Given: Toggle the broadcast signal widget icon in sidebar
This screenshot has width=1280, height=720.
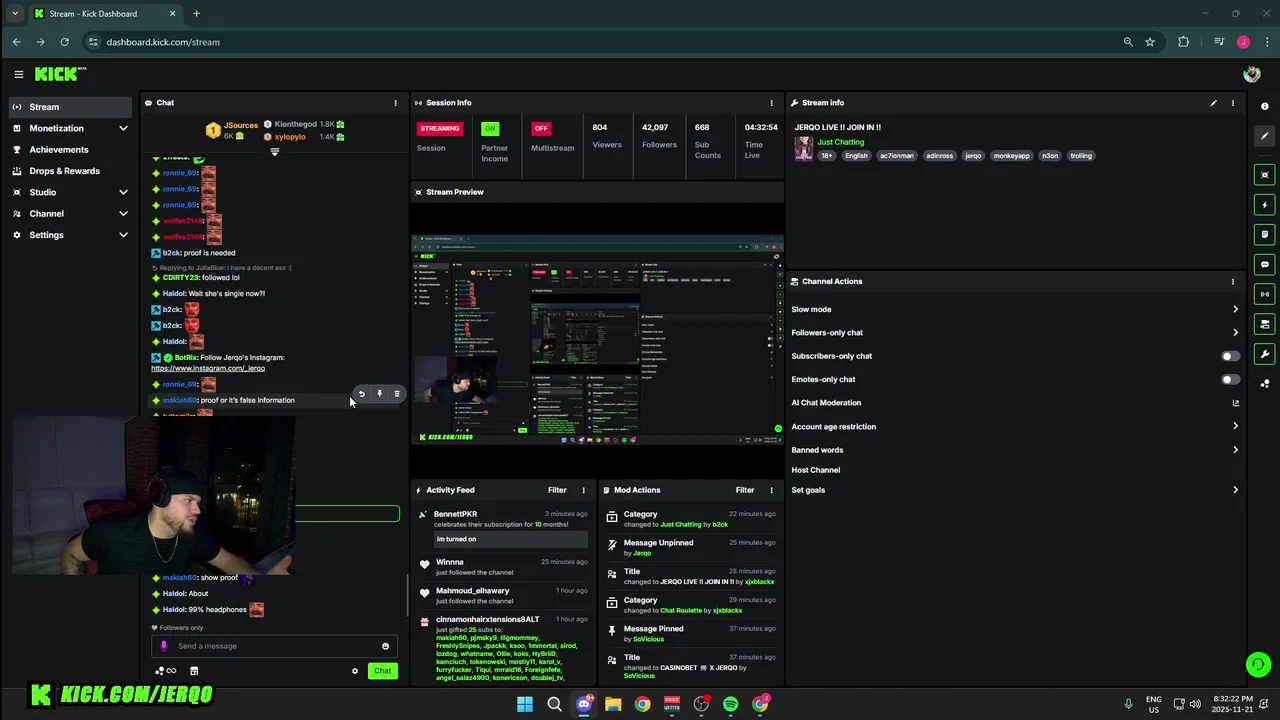Looking at the screenshot, I should coord(1265,294).
